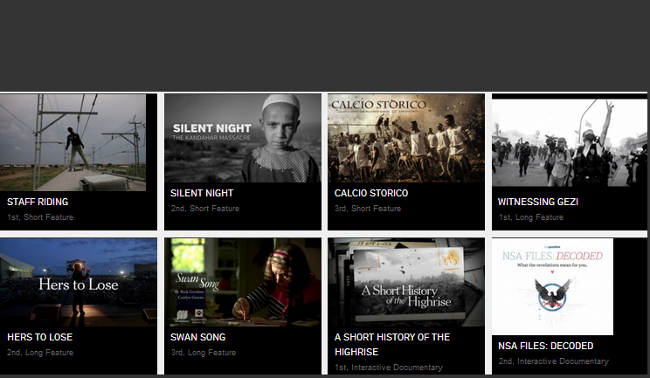Image resolution: width=650 pixels, height=378 pixels.
Task: Select the Calcio Storico poster image
Action: [406, 138]
